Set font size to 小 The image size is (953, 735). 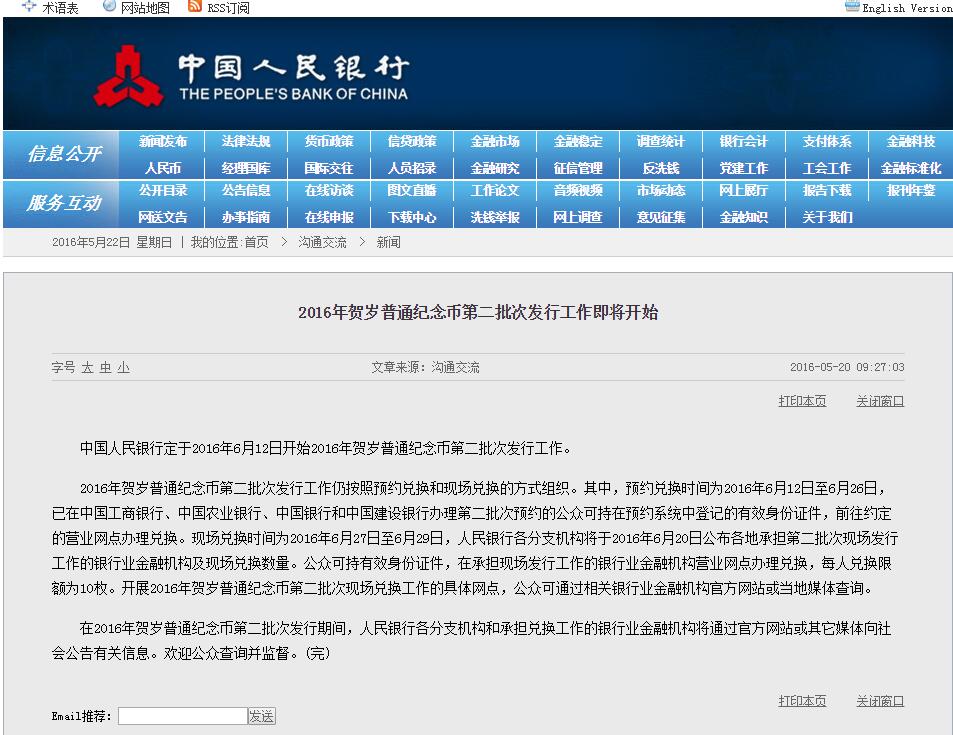click(x=123, y=367)
